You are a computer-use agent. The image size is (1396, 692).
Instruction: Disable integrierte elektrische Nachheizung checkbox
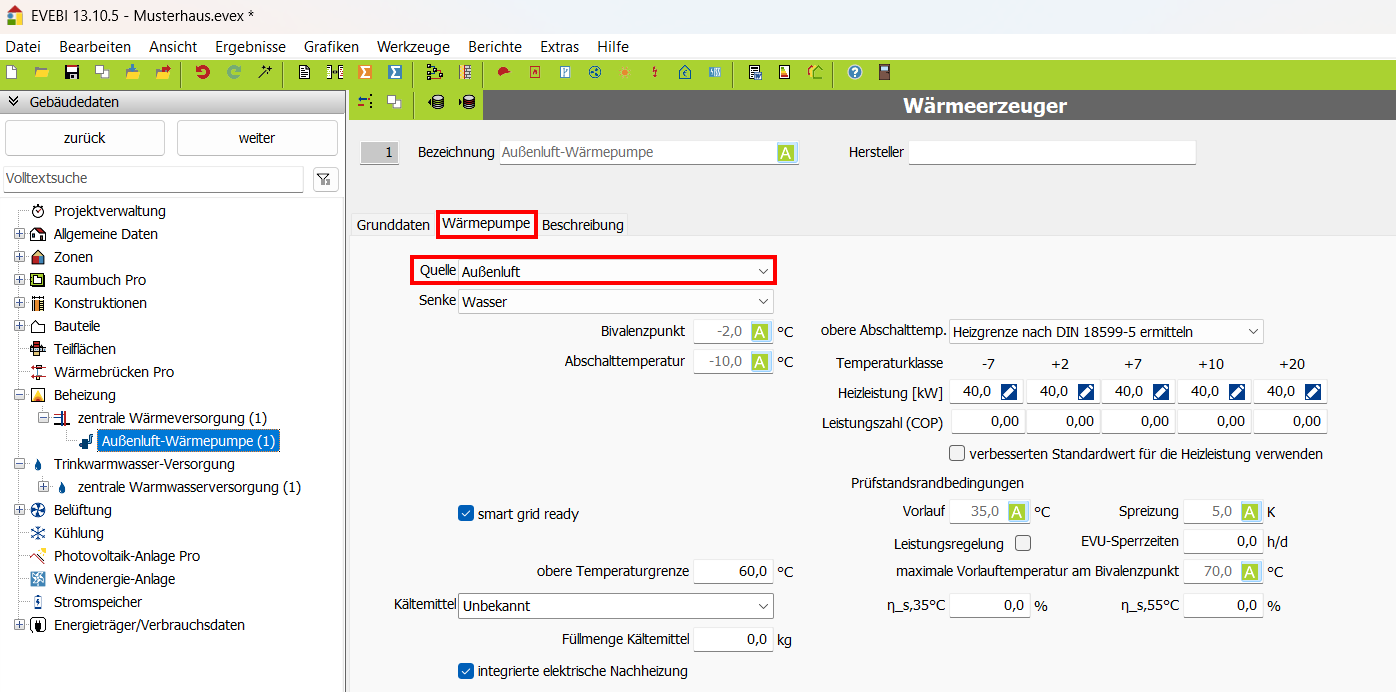pyautogui.click(x=466, y=671)
